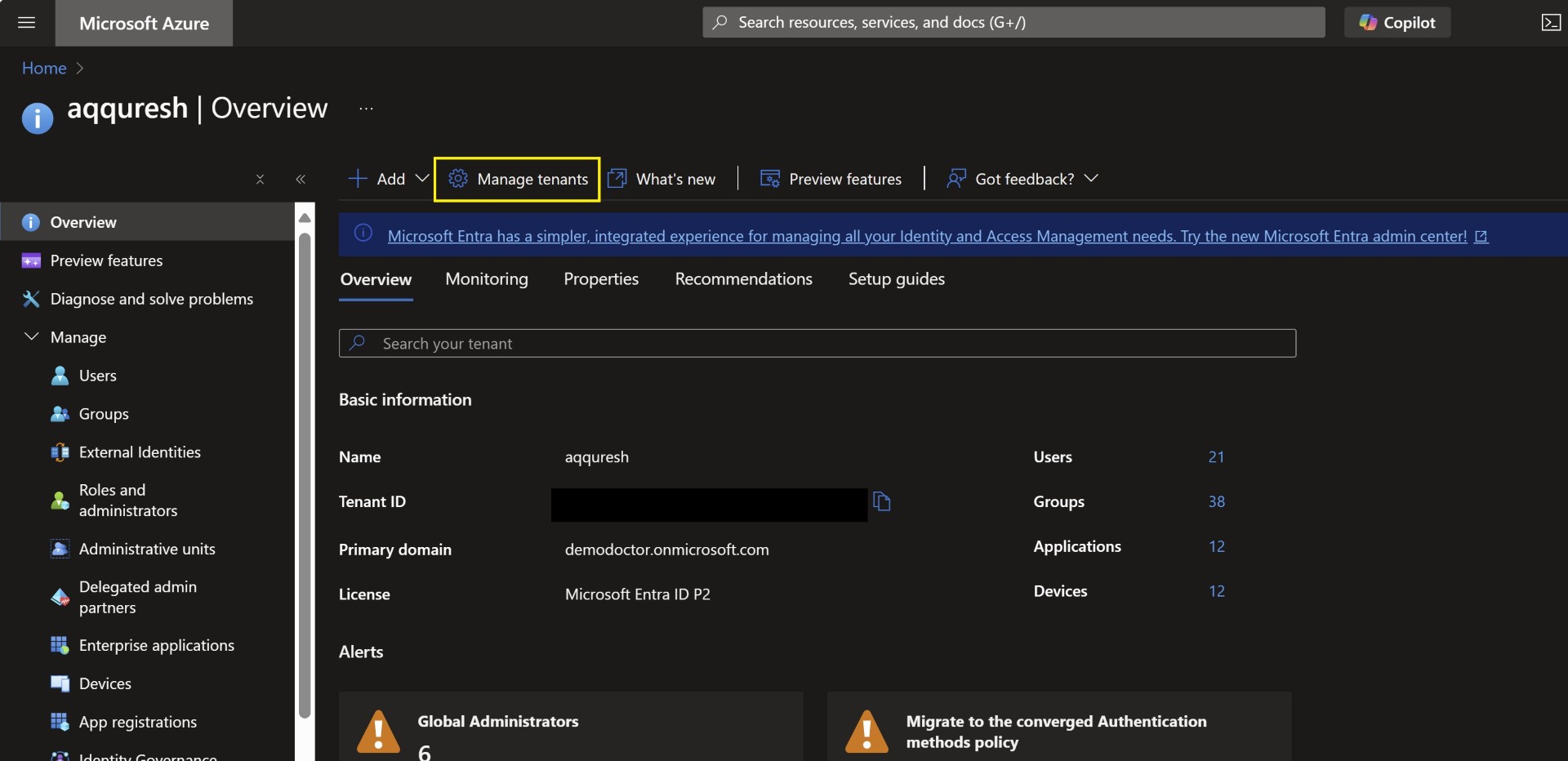1568x761 pixels.
Task: Click the blue info icon beside page title
Action: [x=38, y=118]
